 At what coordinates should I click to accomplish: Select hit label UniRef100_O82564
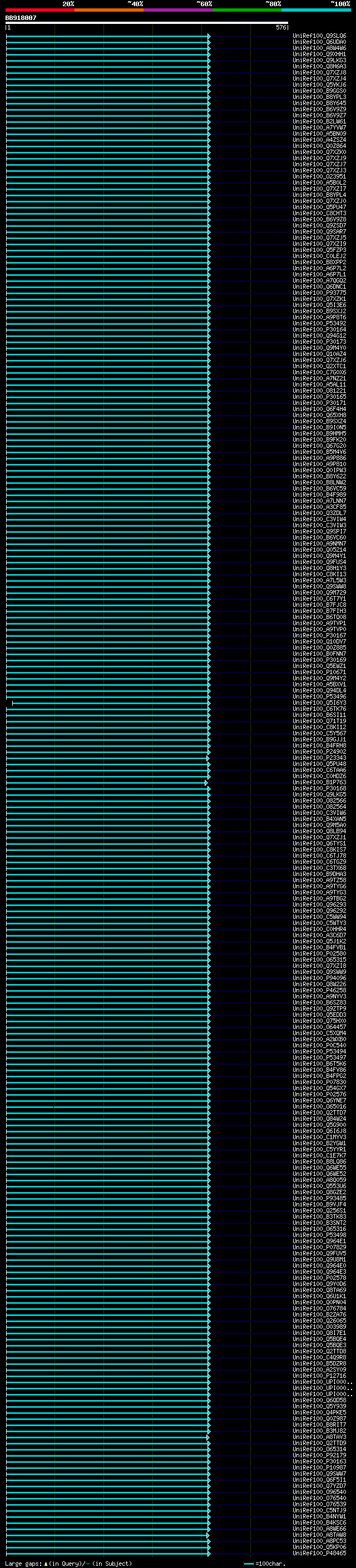tap(319, 807)
